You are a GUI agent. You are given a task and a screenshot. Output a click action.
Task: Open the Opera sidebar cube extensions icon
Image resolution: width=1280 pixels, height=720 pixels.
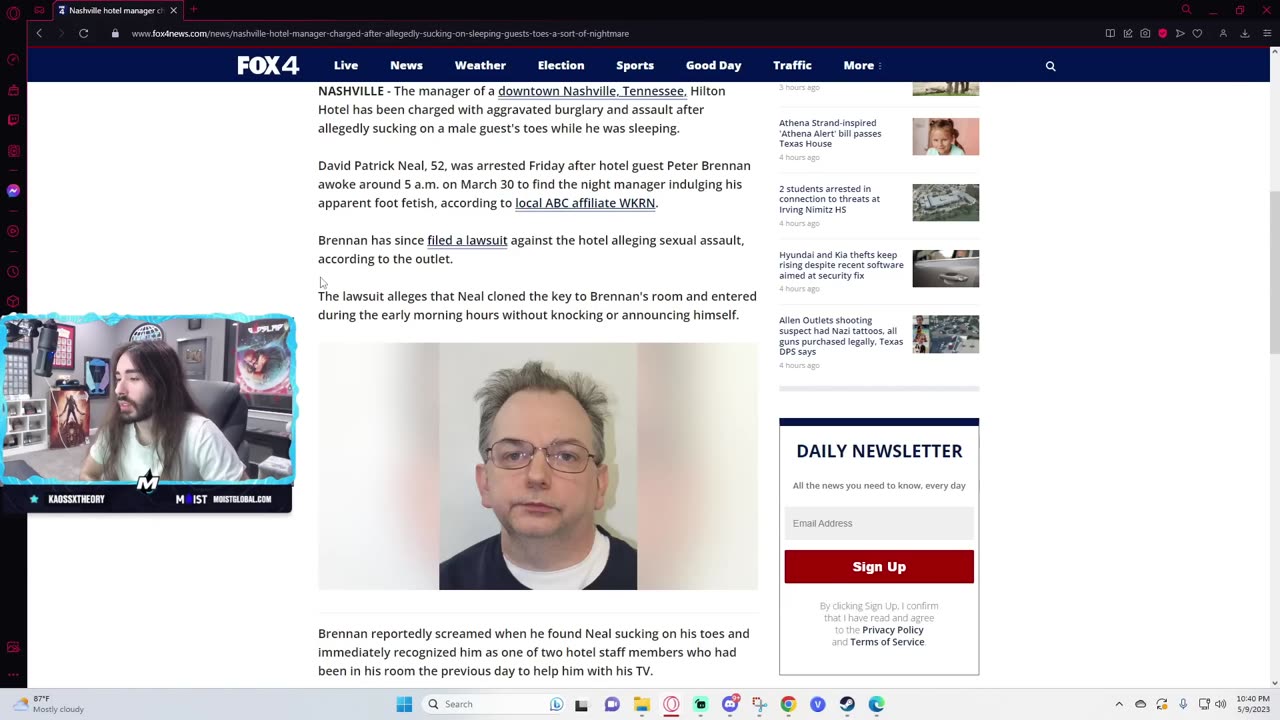pos(13,301)
